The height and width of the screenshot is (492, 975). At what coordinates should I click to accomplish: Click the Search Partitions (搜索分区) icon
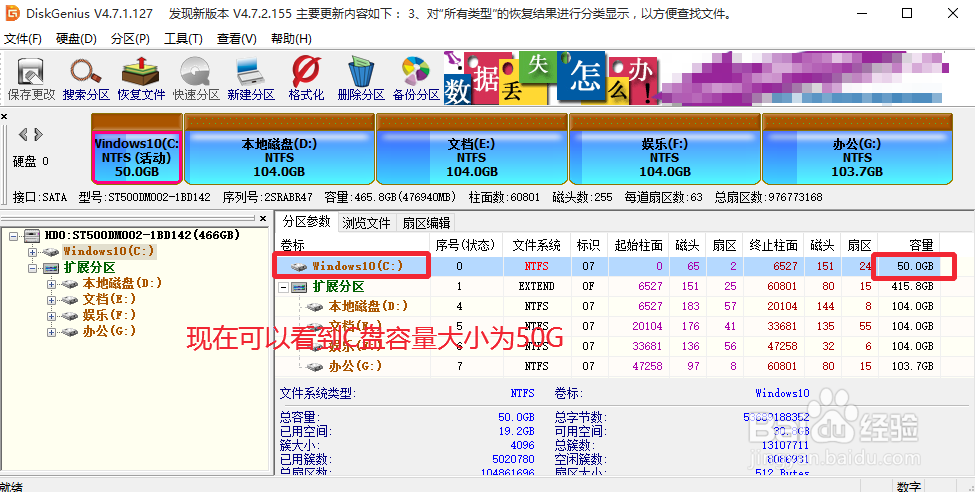point(86,79)
